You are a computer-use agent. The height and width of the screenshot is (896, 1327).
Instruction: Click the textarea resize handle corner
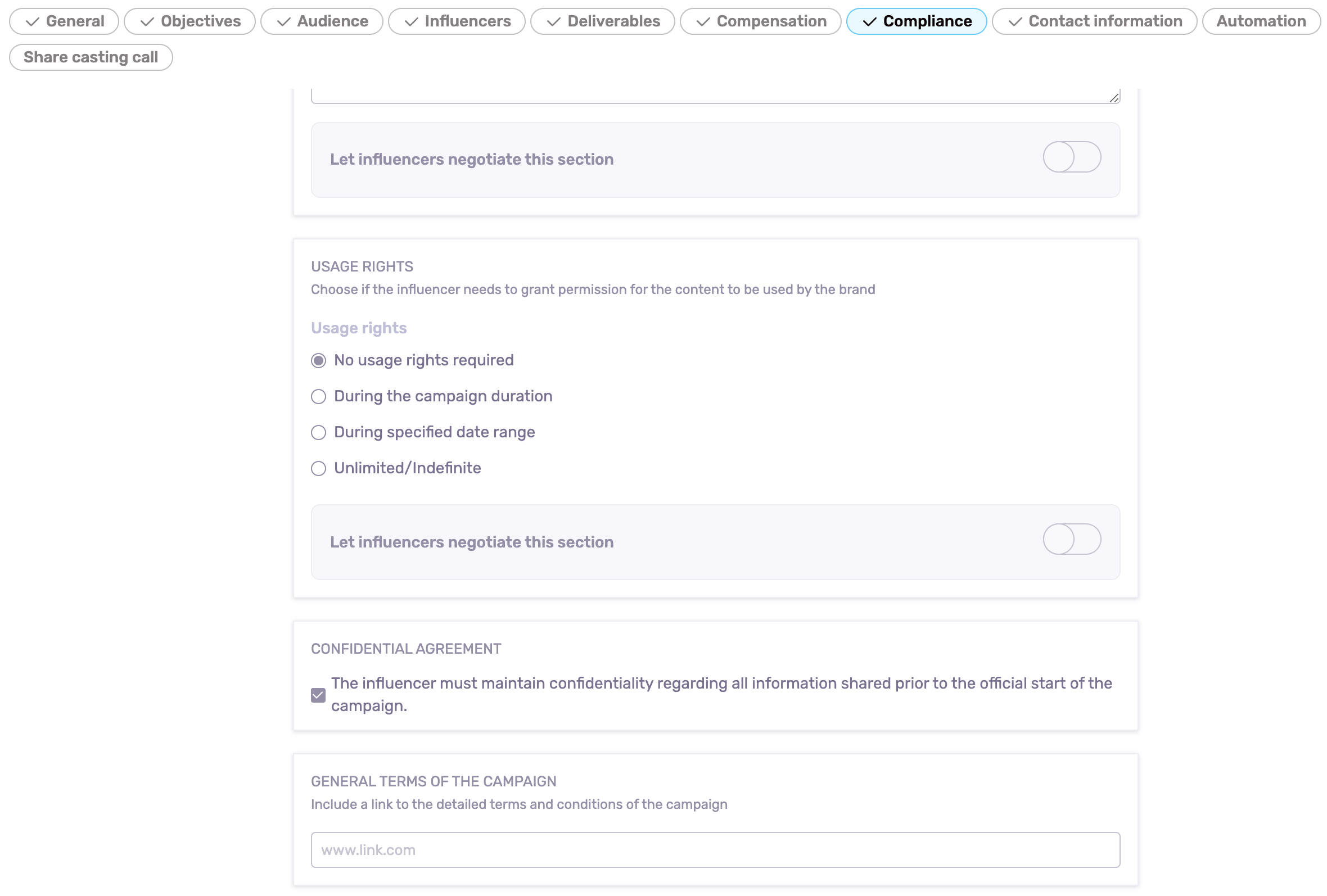[1114, 98]
